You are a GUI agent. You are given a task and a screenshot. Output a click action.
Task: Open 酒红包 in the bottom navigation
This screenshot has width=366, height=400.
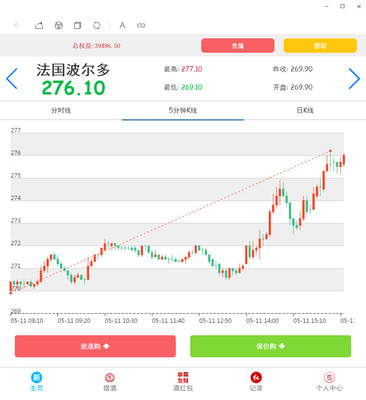(183, 382)
